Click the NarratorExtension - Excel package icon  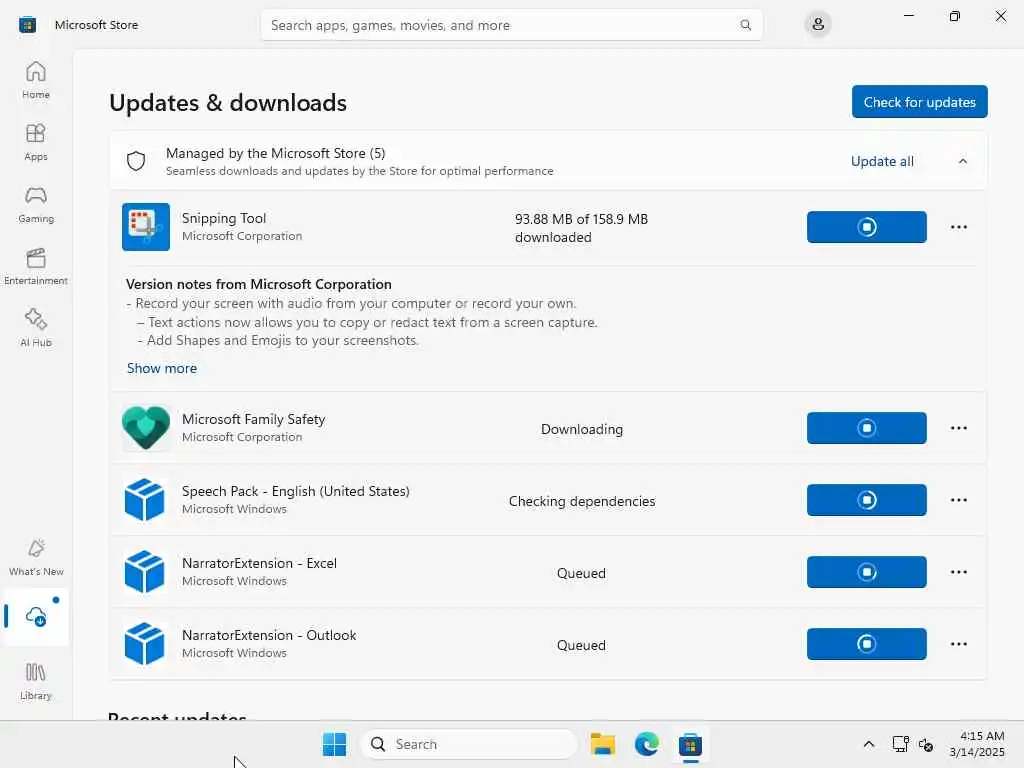click(x=145, y=571)
